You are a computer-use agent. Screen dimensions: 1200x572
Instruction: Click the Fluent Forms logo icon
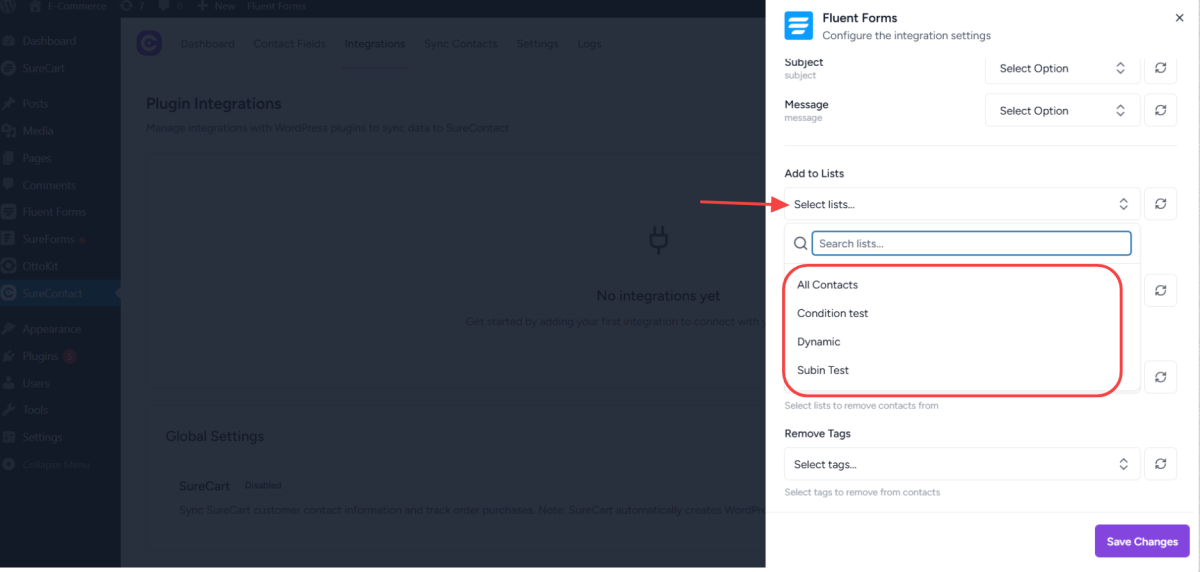click(x=798, y=25)
